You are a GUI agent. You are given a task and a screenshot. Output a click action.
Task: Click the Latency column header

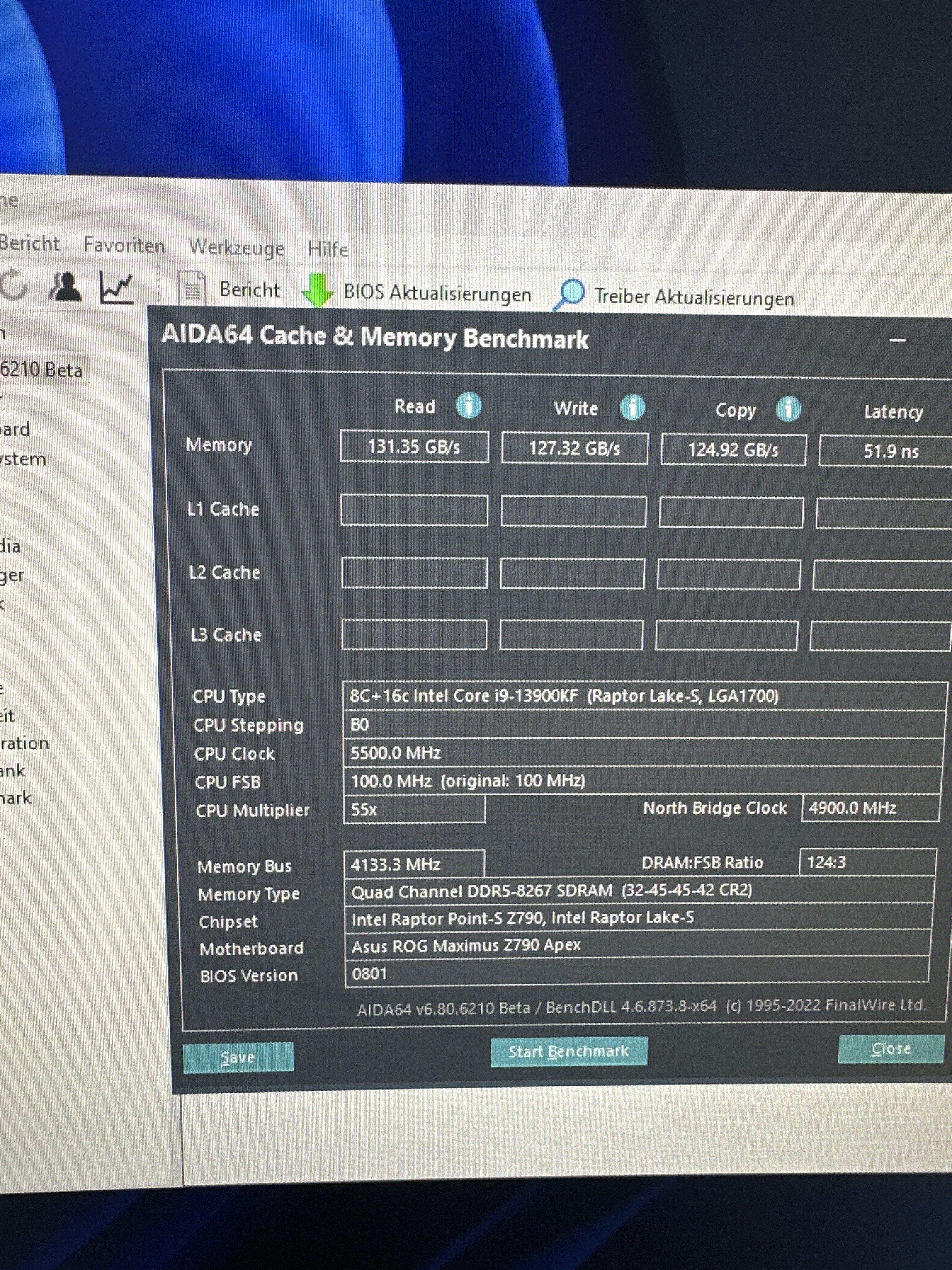(x=893, y=412)
